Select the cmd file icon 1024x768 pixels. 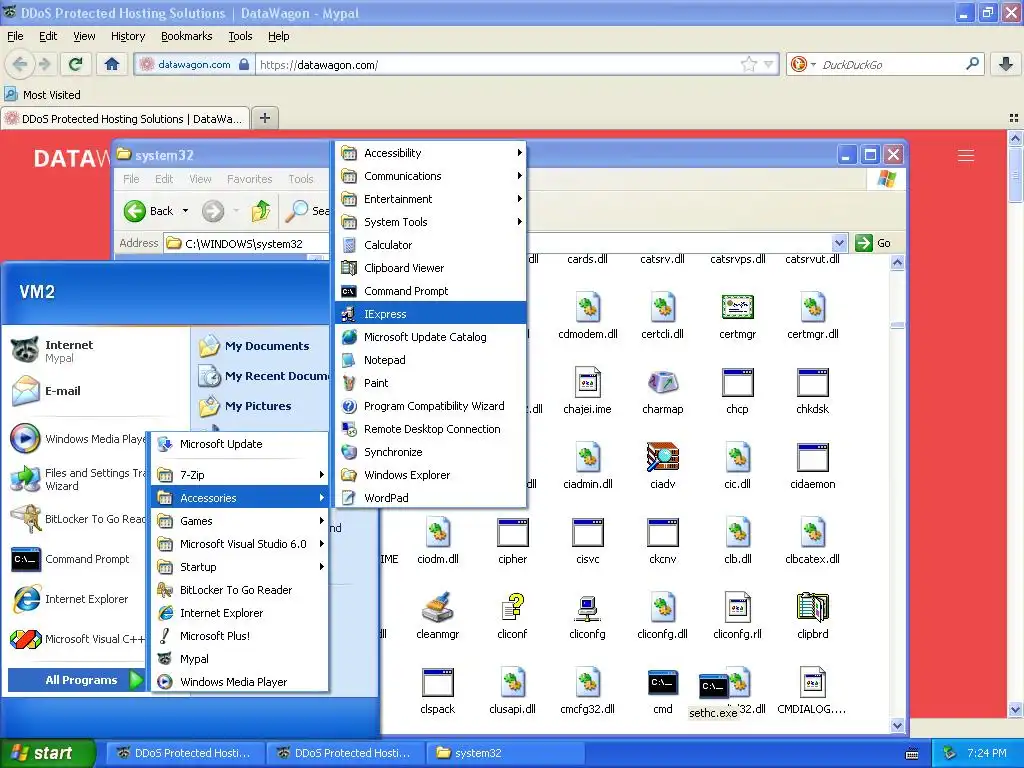pyautogui.click(x=662, y=683)
